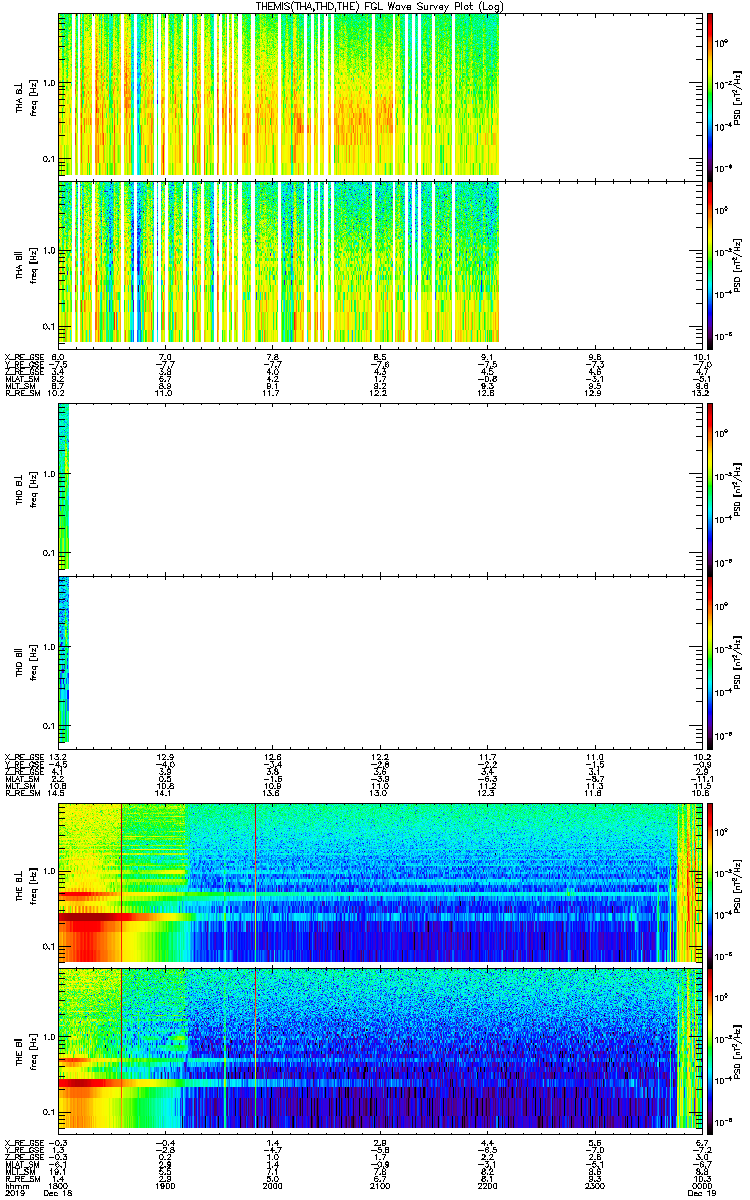The image size is (750, 1200).
Task: Click the empty THD B-parallel plot panel
Action: 379,660
